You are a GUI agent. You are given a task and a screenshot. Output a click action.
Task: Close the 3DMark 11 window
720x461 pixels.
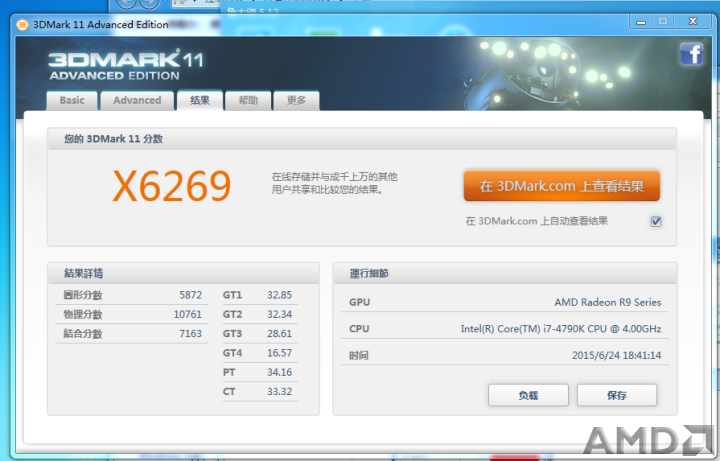click(x=693, y=22)
